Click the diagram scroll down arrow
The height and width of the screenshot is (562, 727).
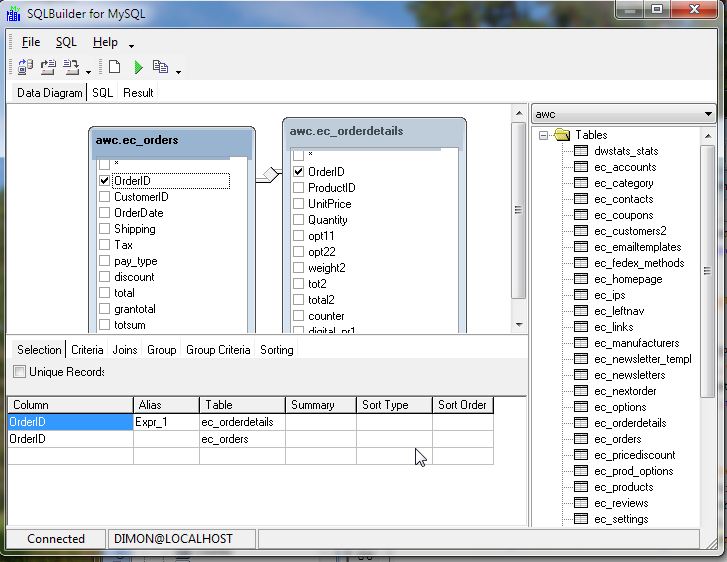[519, 325]
